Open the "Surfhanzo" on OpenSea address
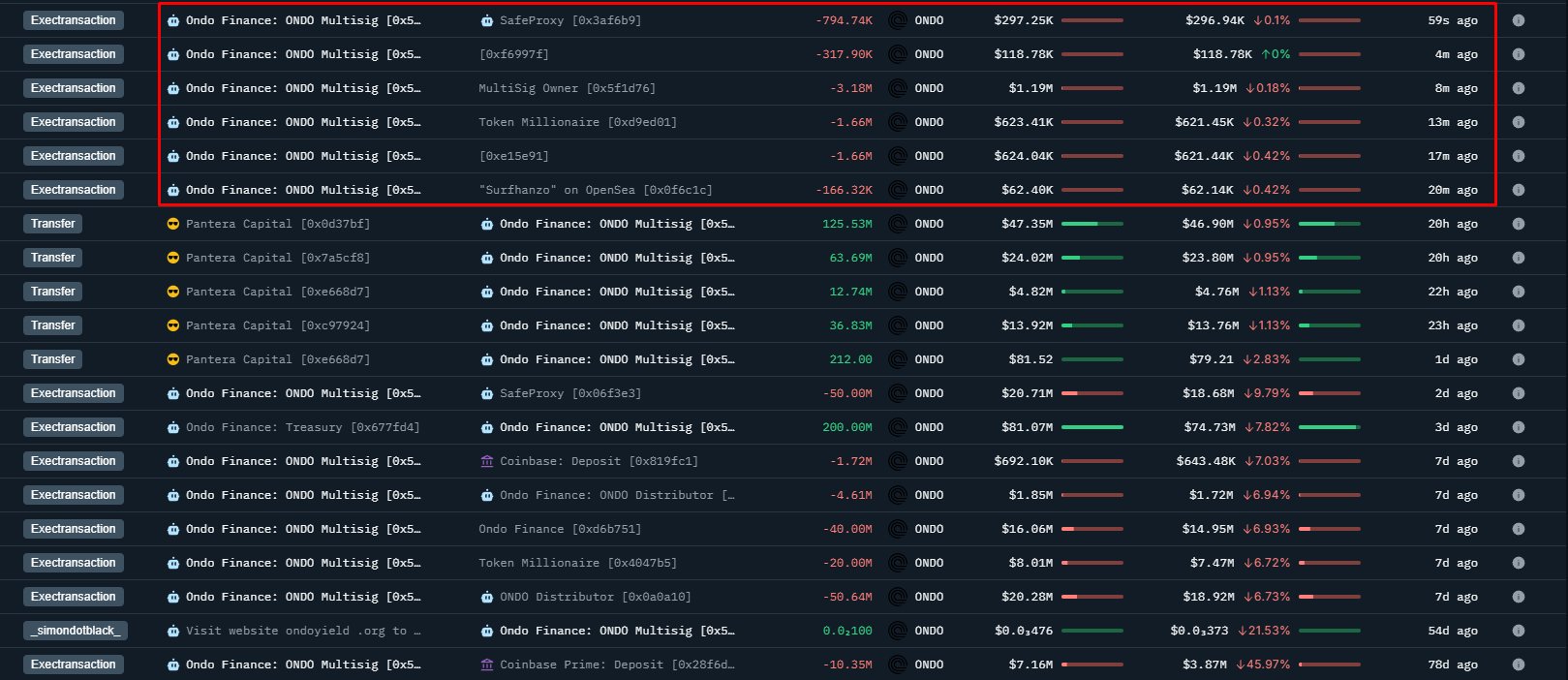This screenshot has height=680, width=1568. (x=595, y=190)
